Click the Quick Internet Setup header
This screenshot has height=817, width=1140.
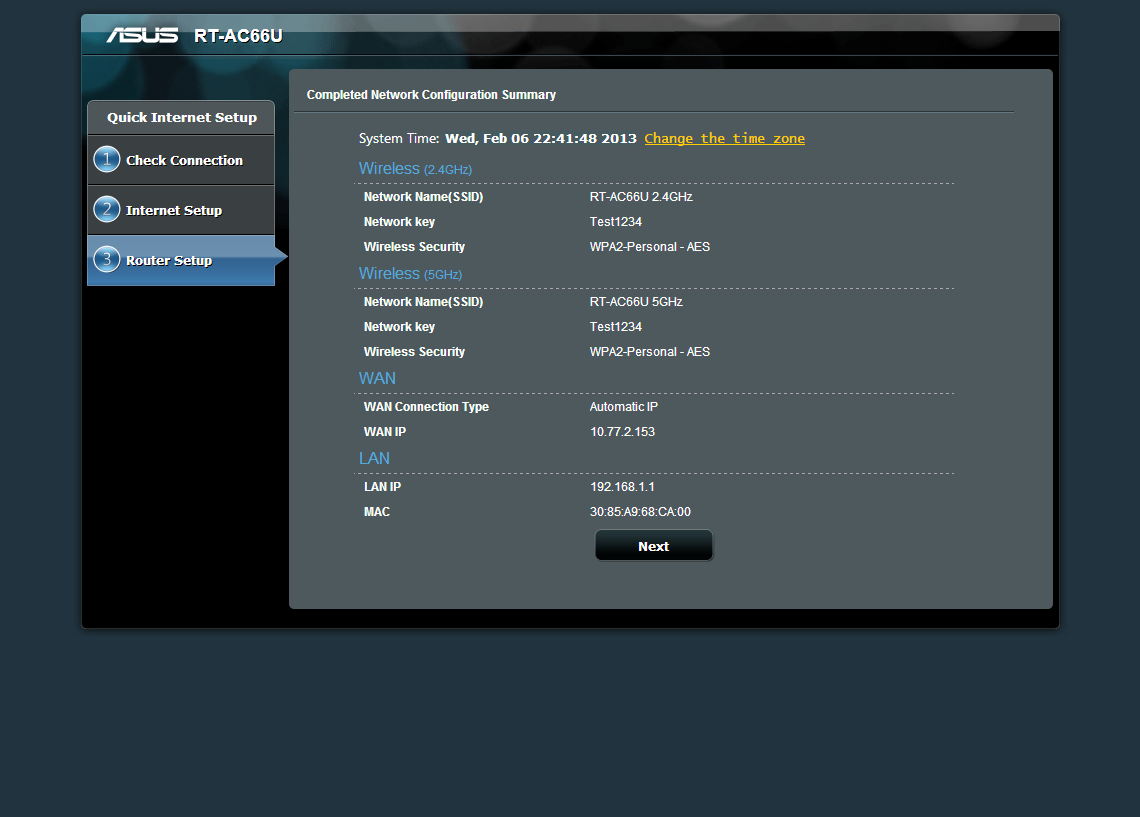click(181, 117)
